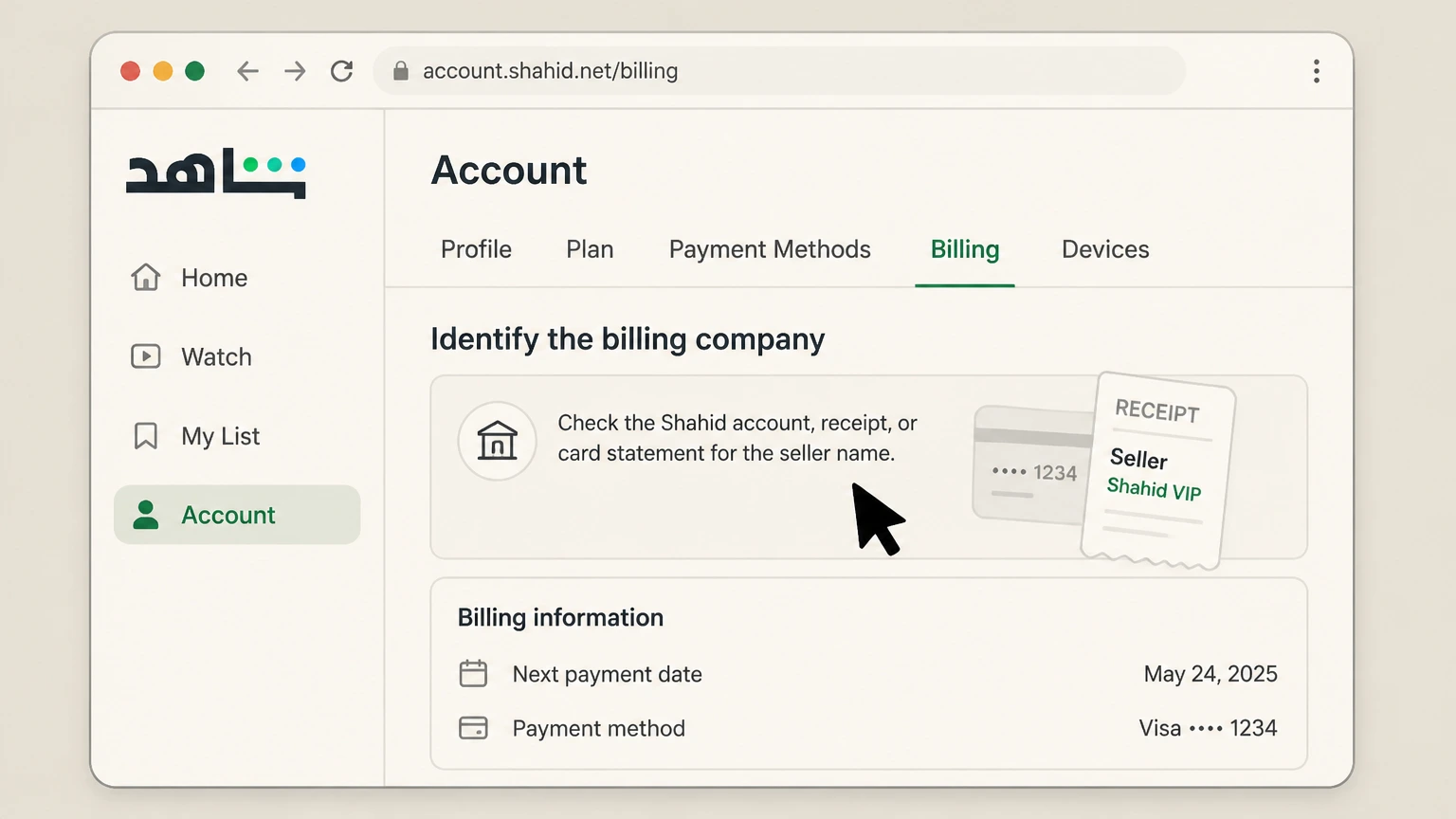
Task: Switch to the Plan tab
Action: tap(590, 249)
